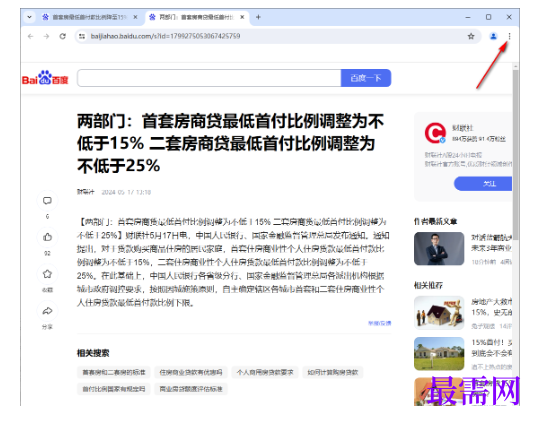Favorite the article with the star icon
The image size is (539, 422).
(47, 274)
